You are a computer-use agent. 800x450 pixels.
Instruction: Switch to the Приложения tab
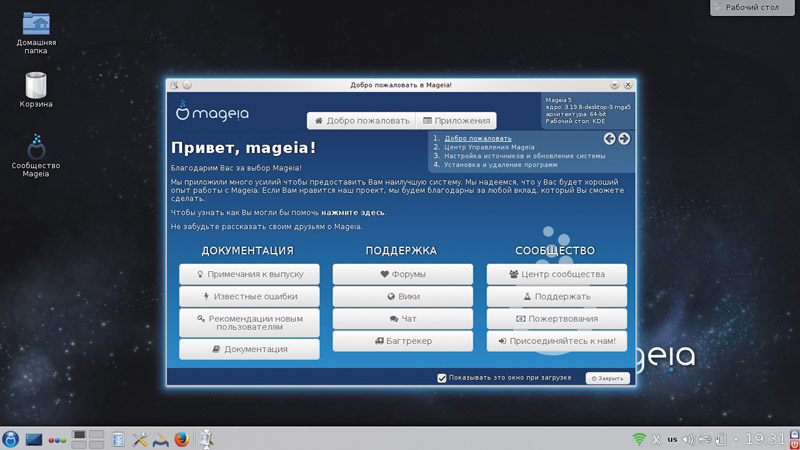click(x=456, y=120)
